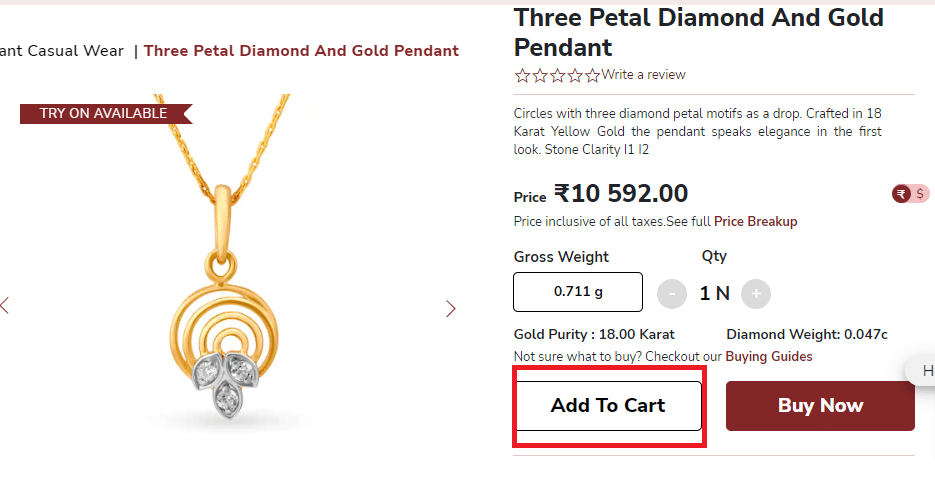Open the Buying Guides link
The height and width of the screenshot is (479, 935).
[x=768, y=356]
